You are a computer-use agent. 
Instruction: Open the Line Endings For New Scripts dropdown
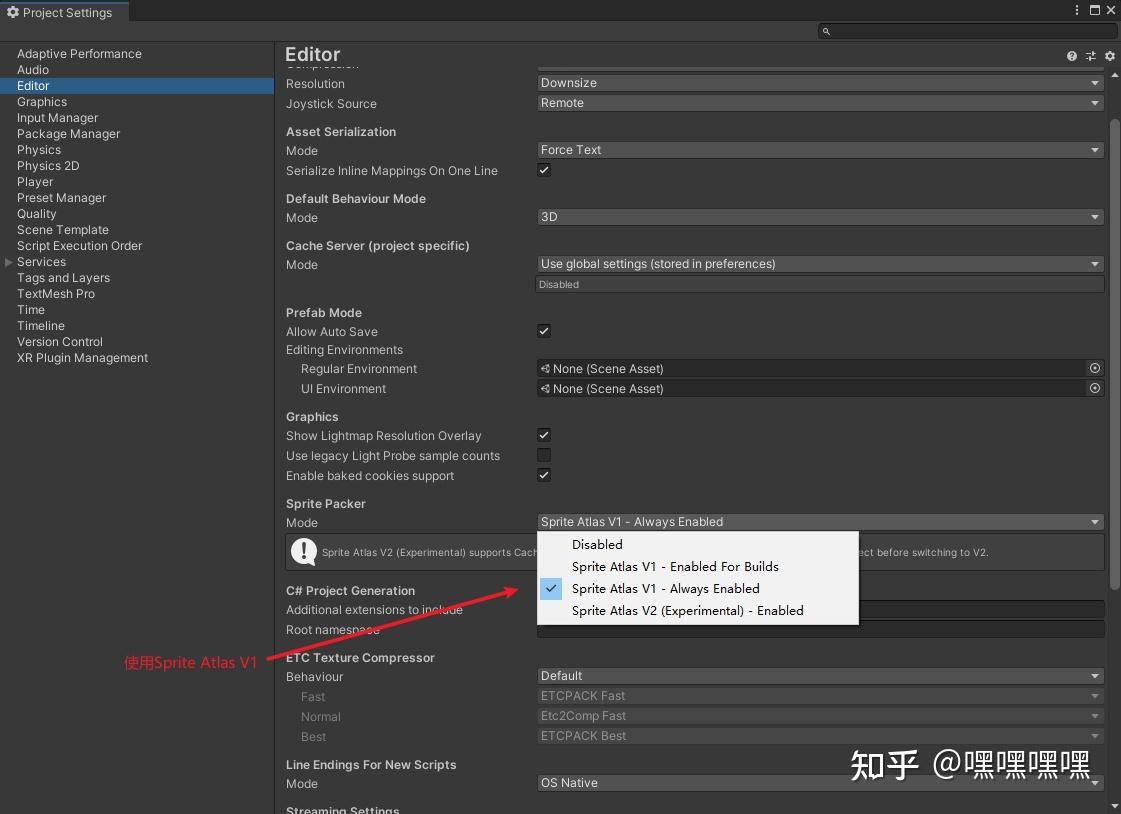819,783
